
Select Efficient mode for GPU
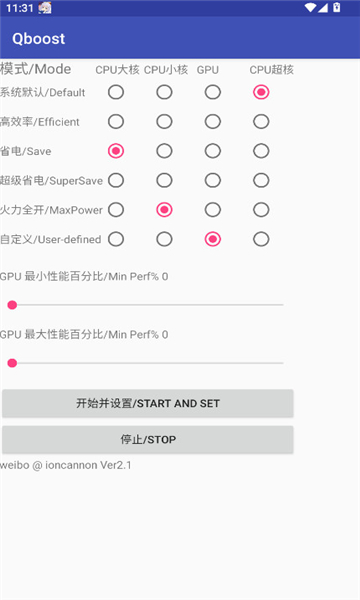coord(213,122)
